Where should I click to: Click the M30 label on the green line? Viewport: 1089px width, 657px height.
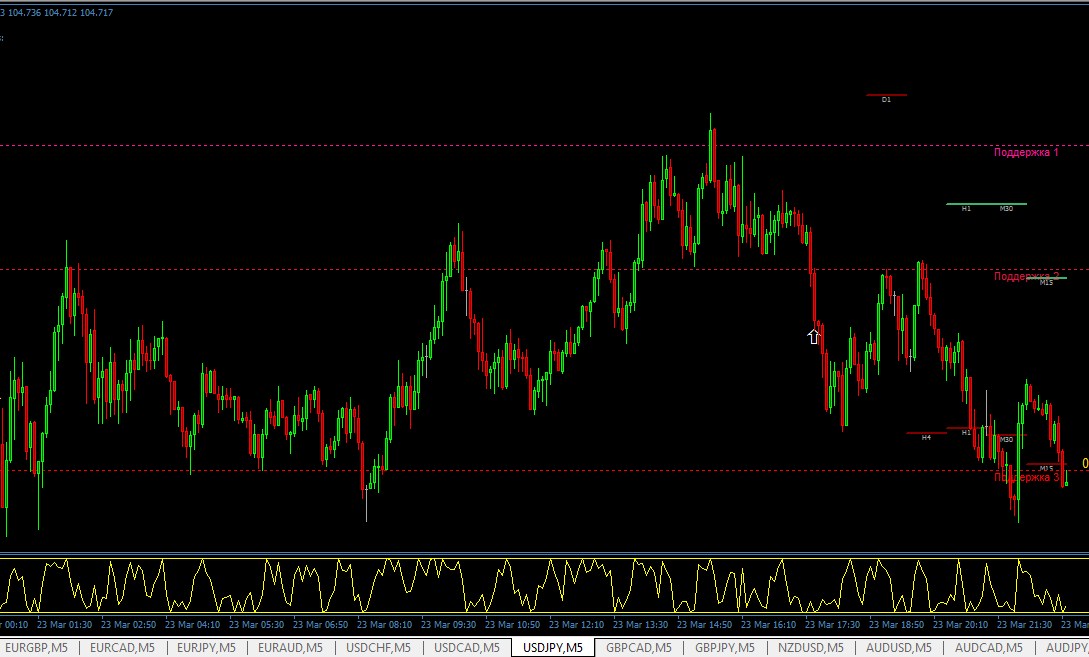click(x=1006, y=208)
